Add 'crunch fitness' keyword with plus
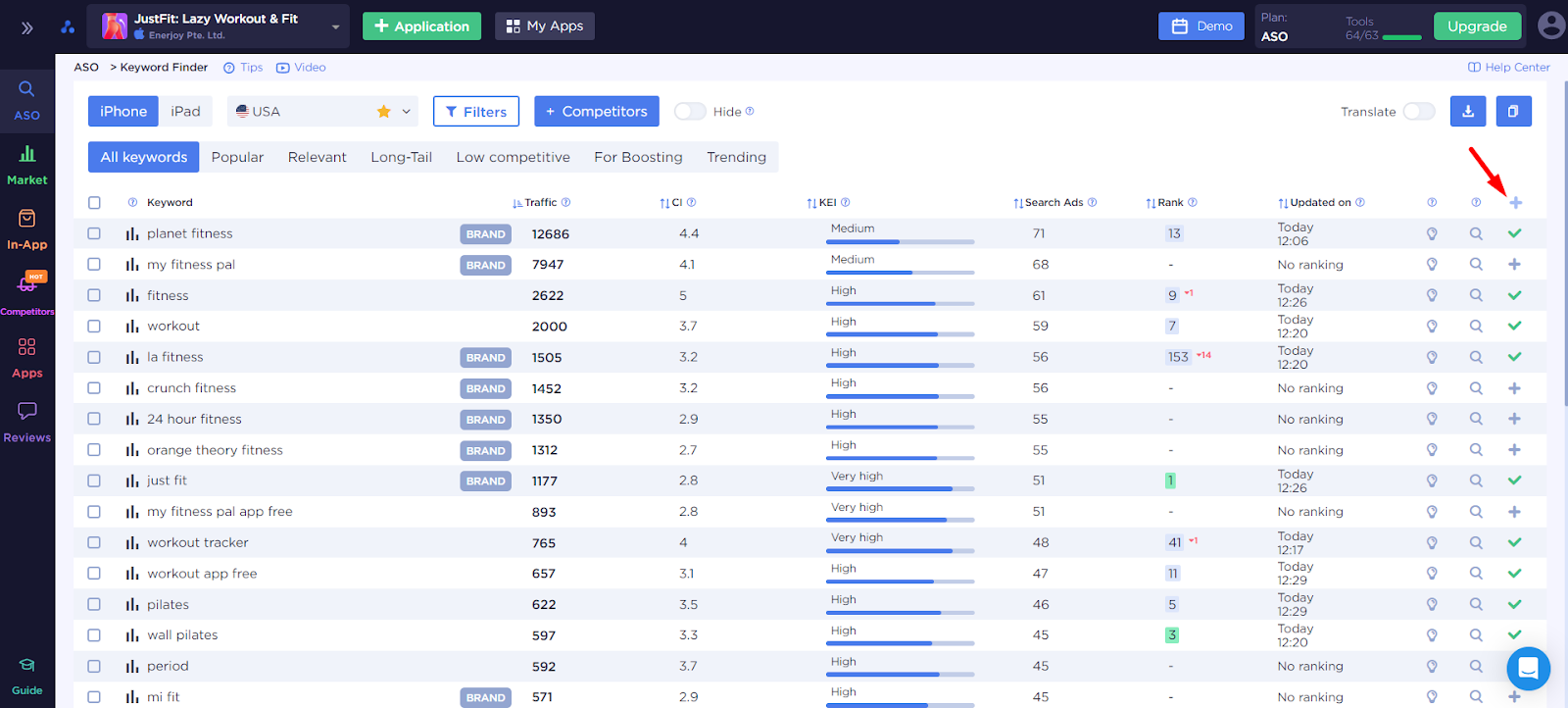Viewport: 1568px width, 708px height. tap(1514, 388)
